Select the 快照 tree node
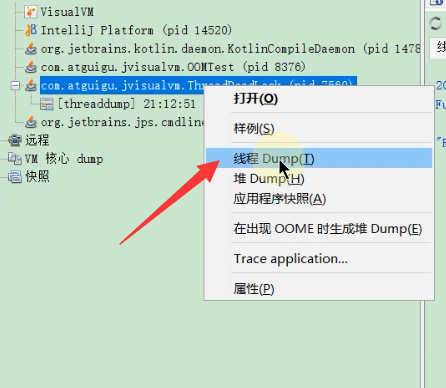The height and width of the screenshot is (388, 446). [37, 176]
